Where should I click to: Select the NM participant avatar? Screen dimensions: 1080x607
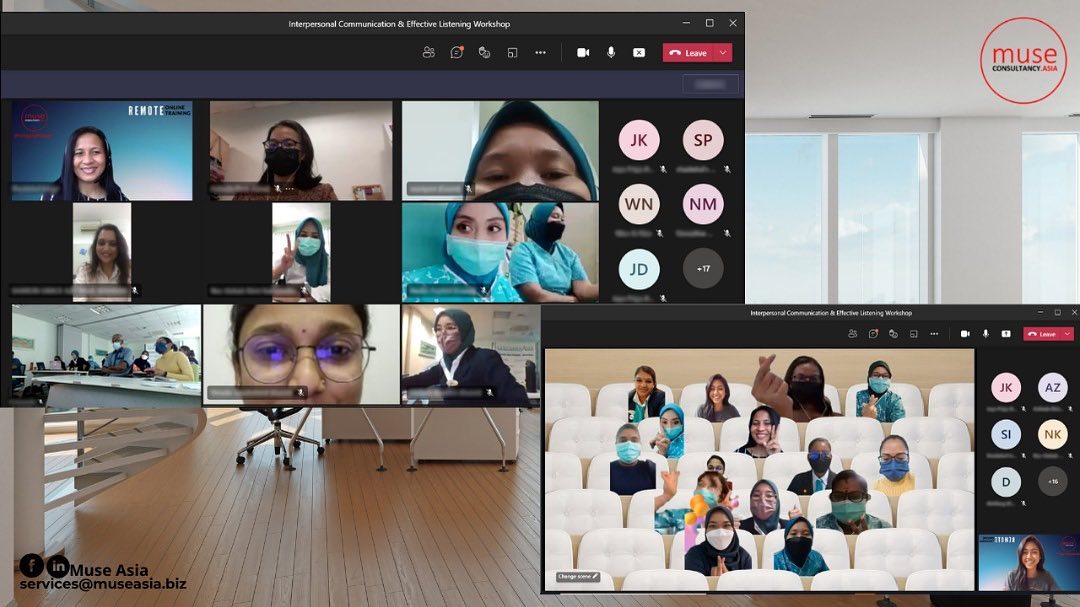[x=703, y=204]
